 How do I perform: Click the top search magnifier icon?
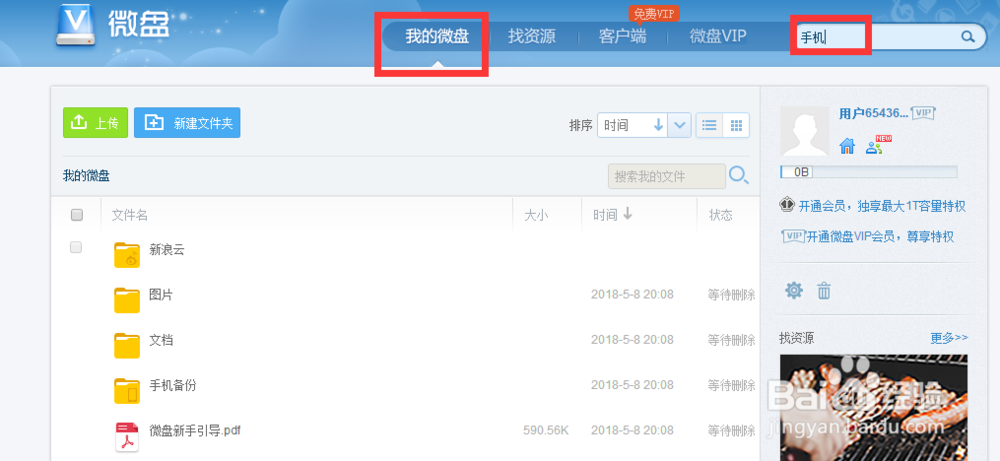pos(968,36)
